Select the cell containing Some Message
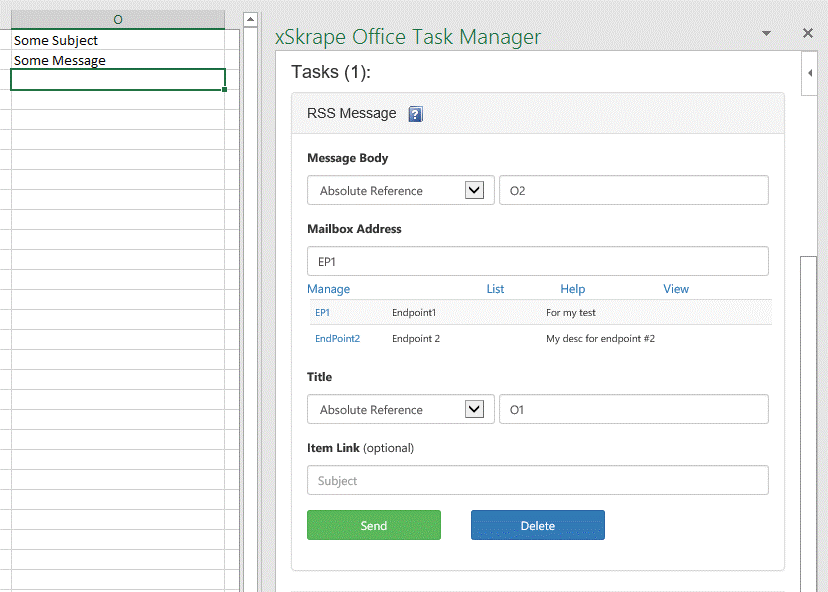This screenshot has height=592, width=828. [x=118, y=60]
